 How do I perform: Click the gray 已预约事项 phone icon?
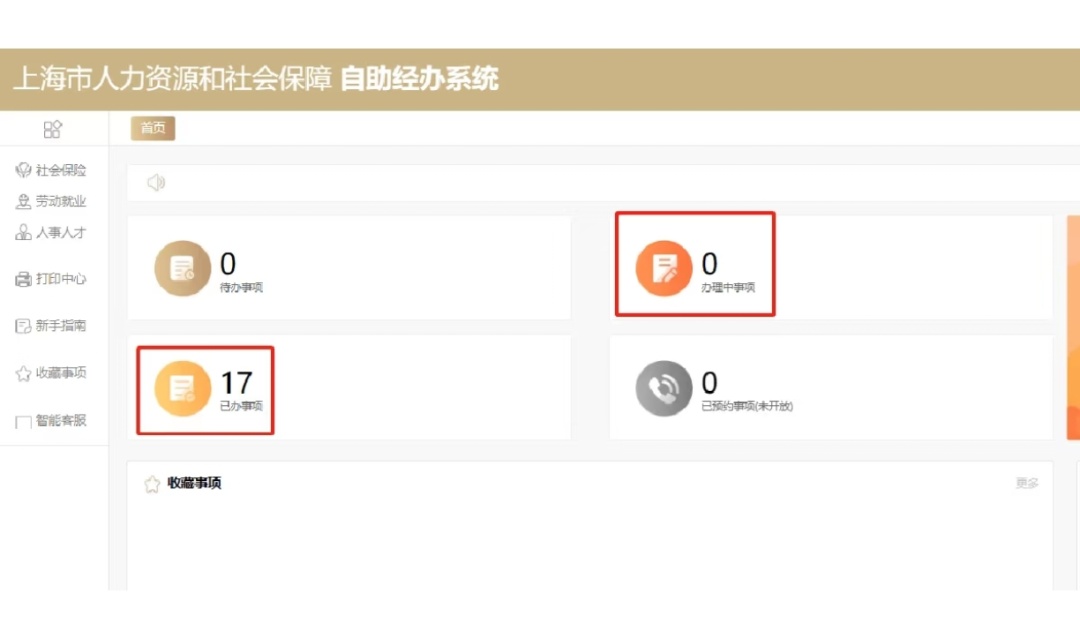tap(664, 388)
